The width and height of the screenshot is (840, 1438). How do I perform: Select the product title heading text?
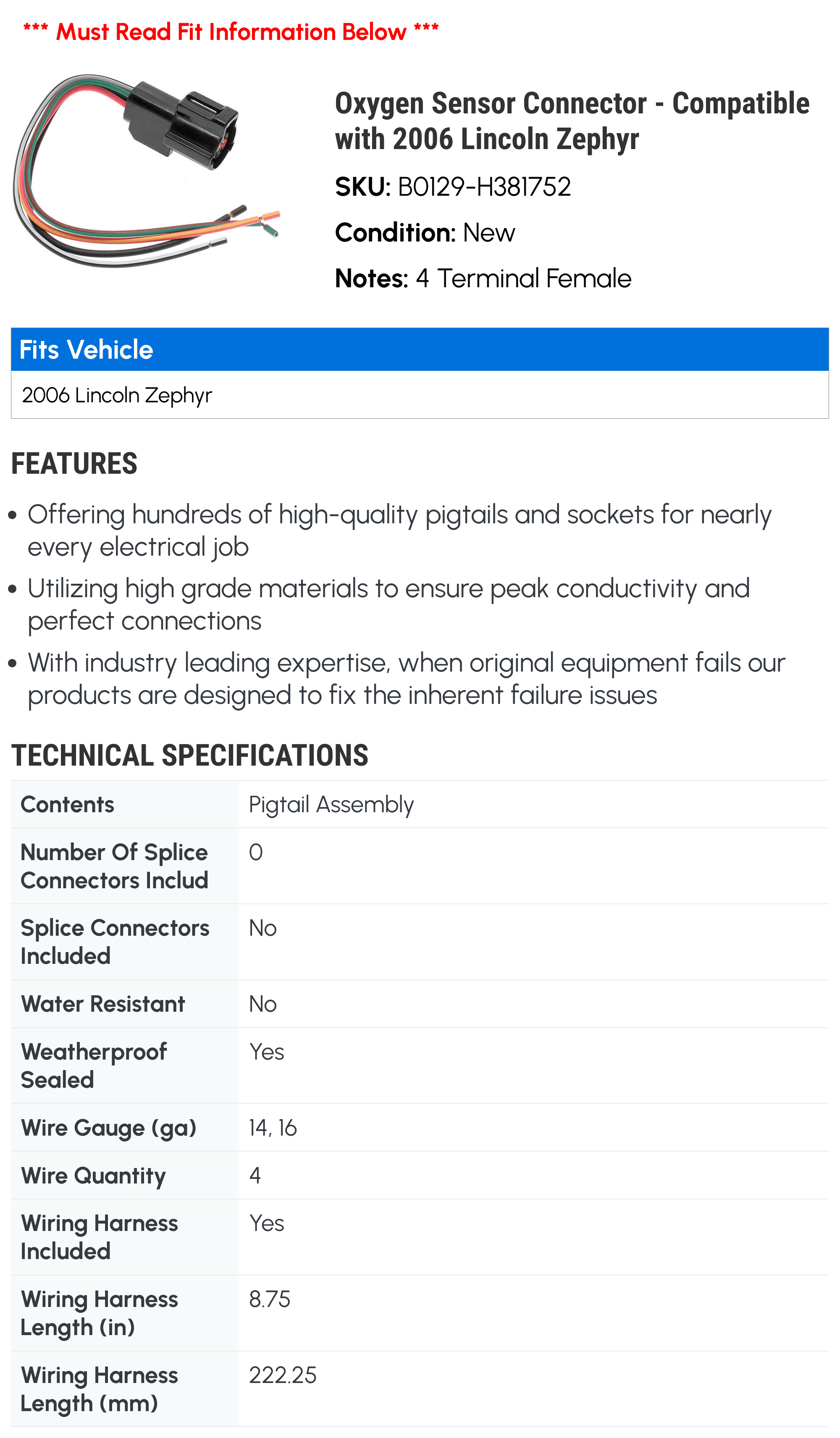tap(572, 121)
